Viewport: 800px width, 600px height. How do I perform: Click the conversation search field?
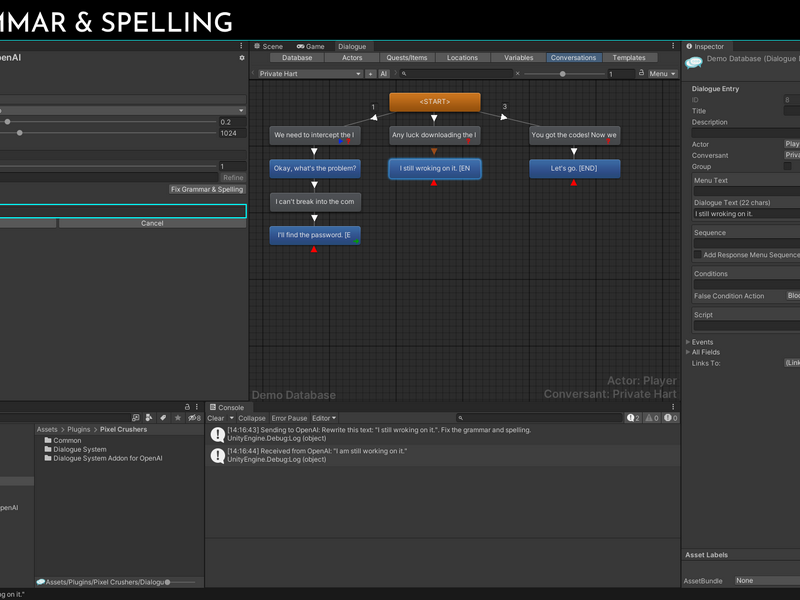pyautogui.click(x=456, y=74)
